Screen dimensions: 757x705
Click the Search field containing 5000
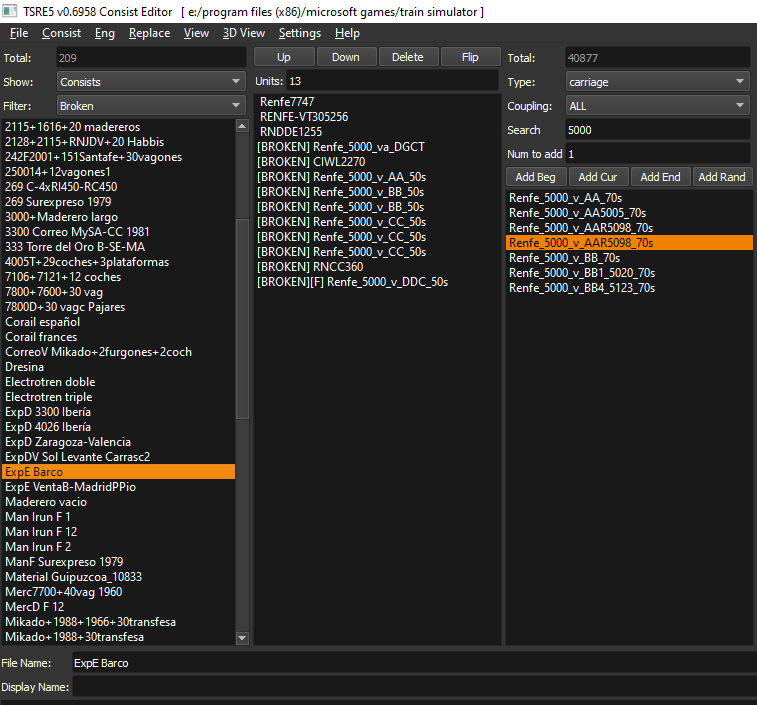click(656, 130)
